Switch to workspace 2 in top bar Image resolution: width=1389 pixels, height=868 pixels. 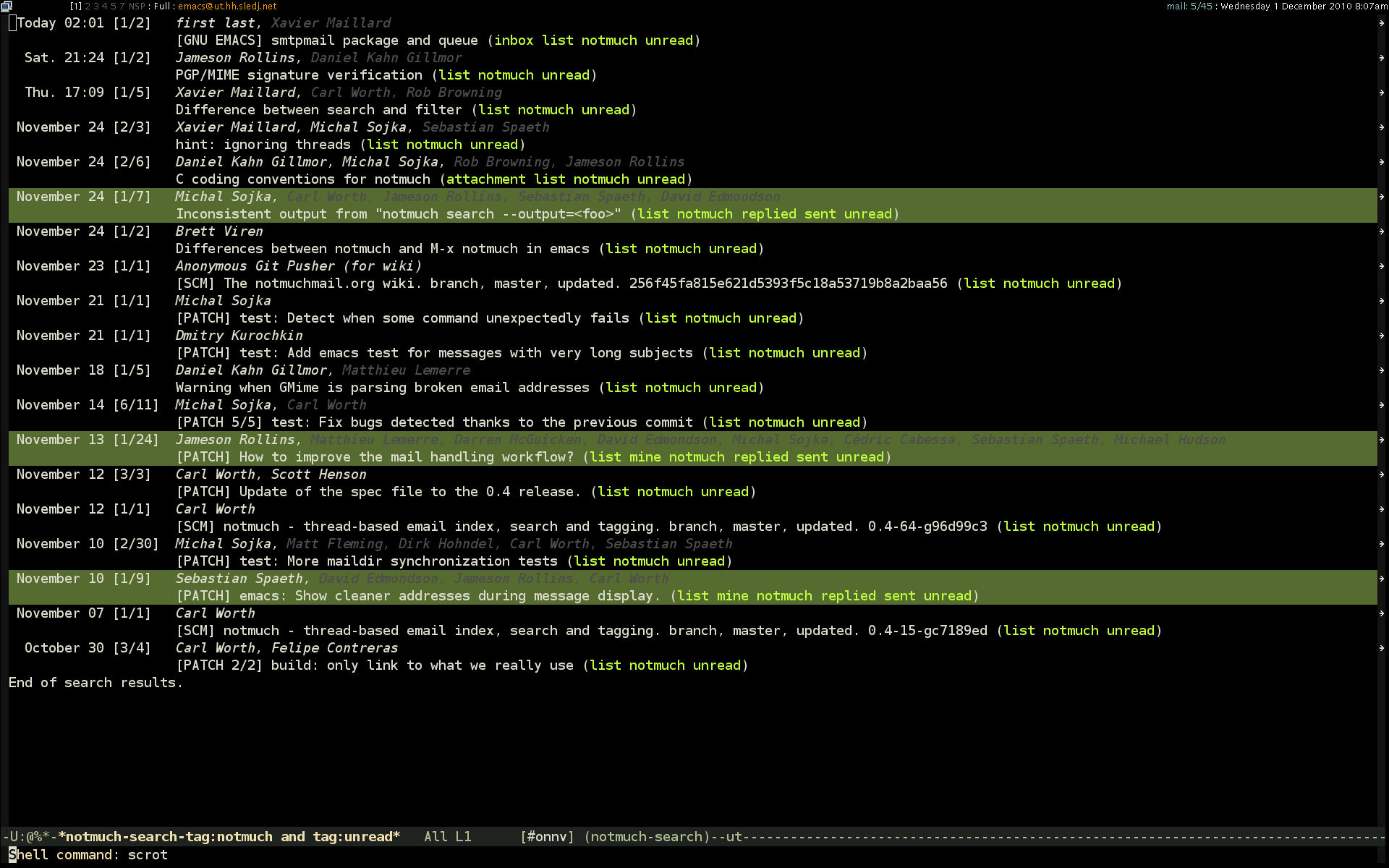click(88, 6)
